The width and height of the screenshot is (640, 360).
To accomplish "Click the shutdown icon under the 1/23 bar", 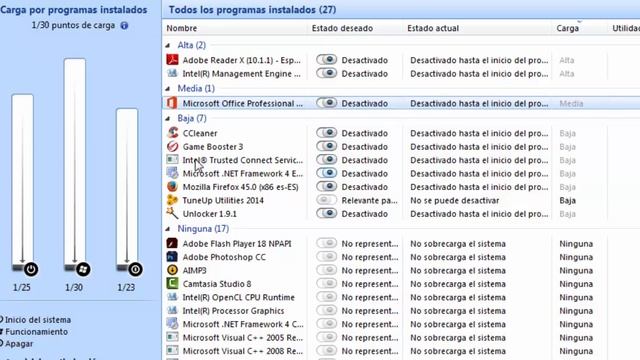I will click(x=135, y=269).
